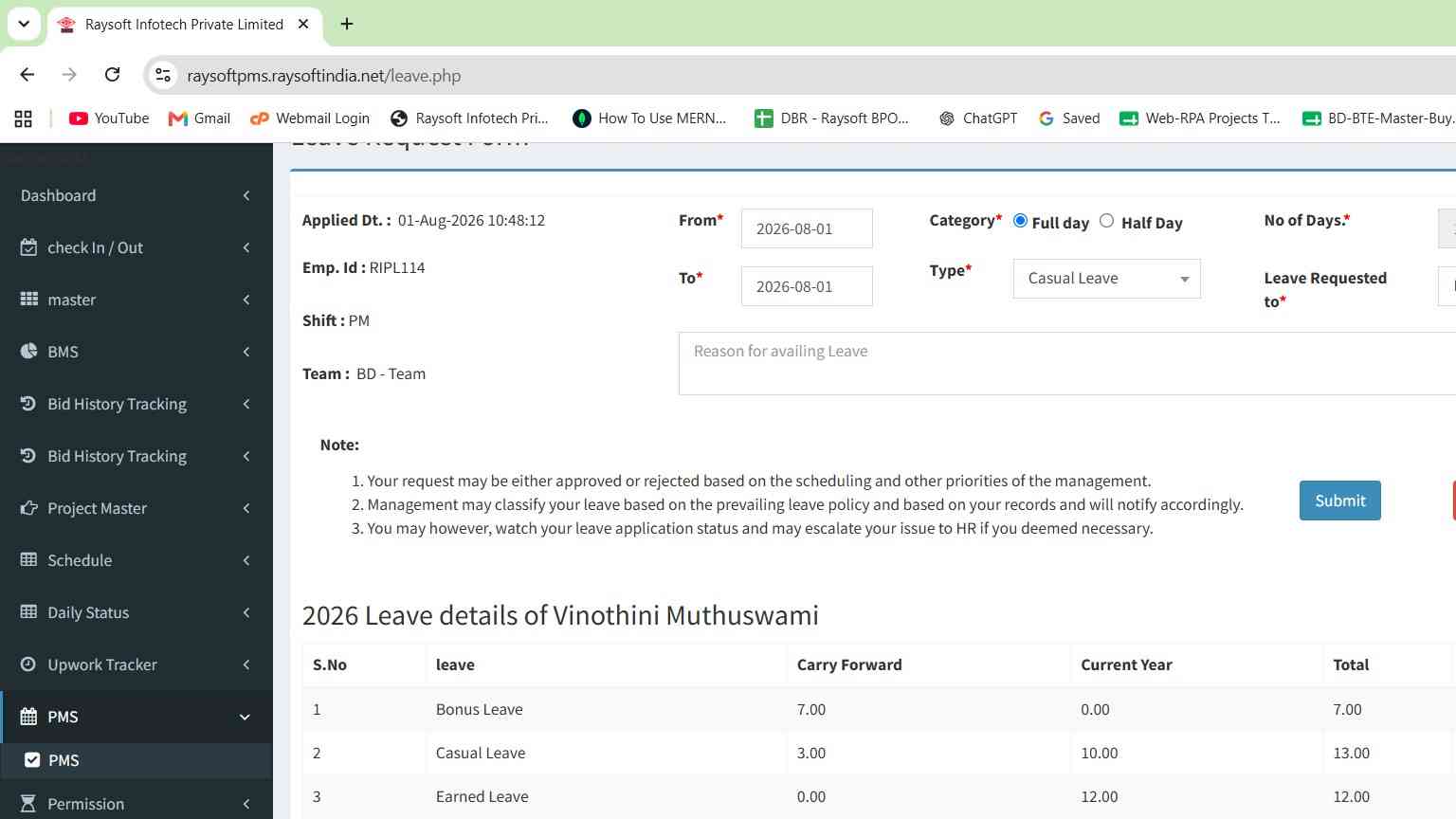
Task: Select the Full day category
Action: pyautogui.click(x=1020, y=221)
